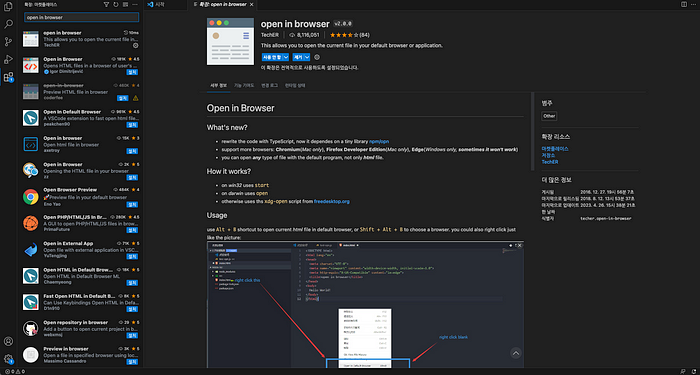The image size is (700, 375).
Task: Open the npm/opn link
Action: (379, 141)
